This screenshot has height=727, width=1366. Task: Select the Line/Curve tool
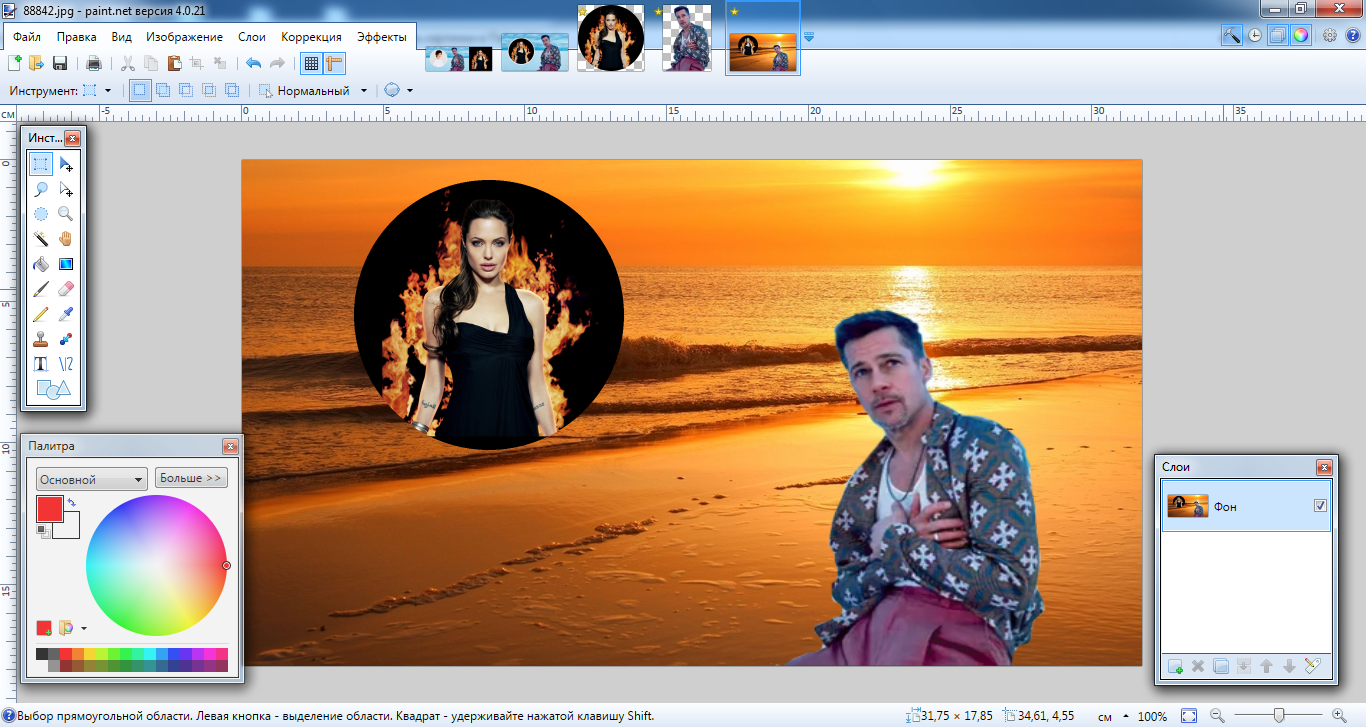tap(66, 364)
